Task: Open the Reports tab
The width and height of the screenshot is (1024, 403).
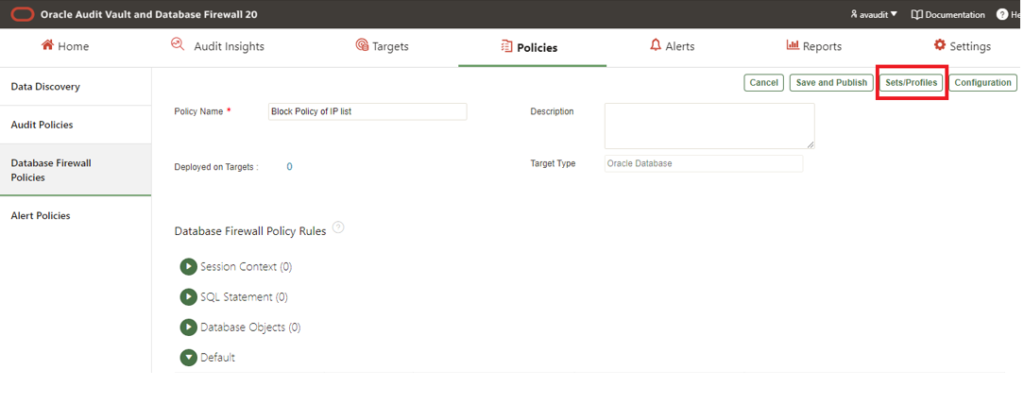Action: 814,46
